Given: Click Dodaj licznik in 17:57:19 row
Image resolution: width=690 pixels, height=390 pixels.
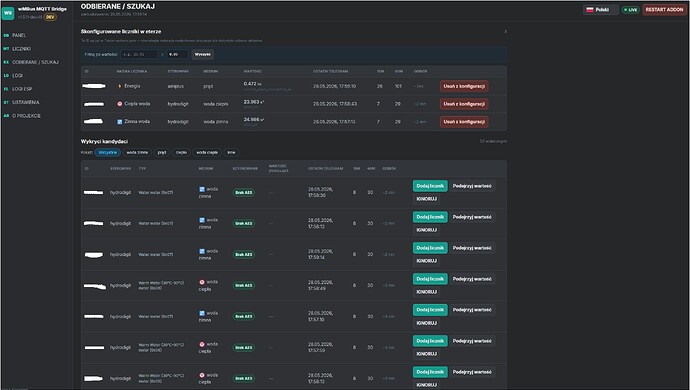Looking at the screenshot, I should [x=430, y=310].
